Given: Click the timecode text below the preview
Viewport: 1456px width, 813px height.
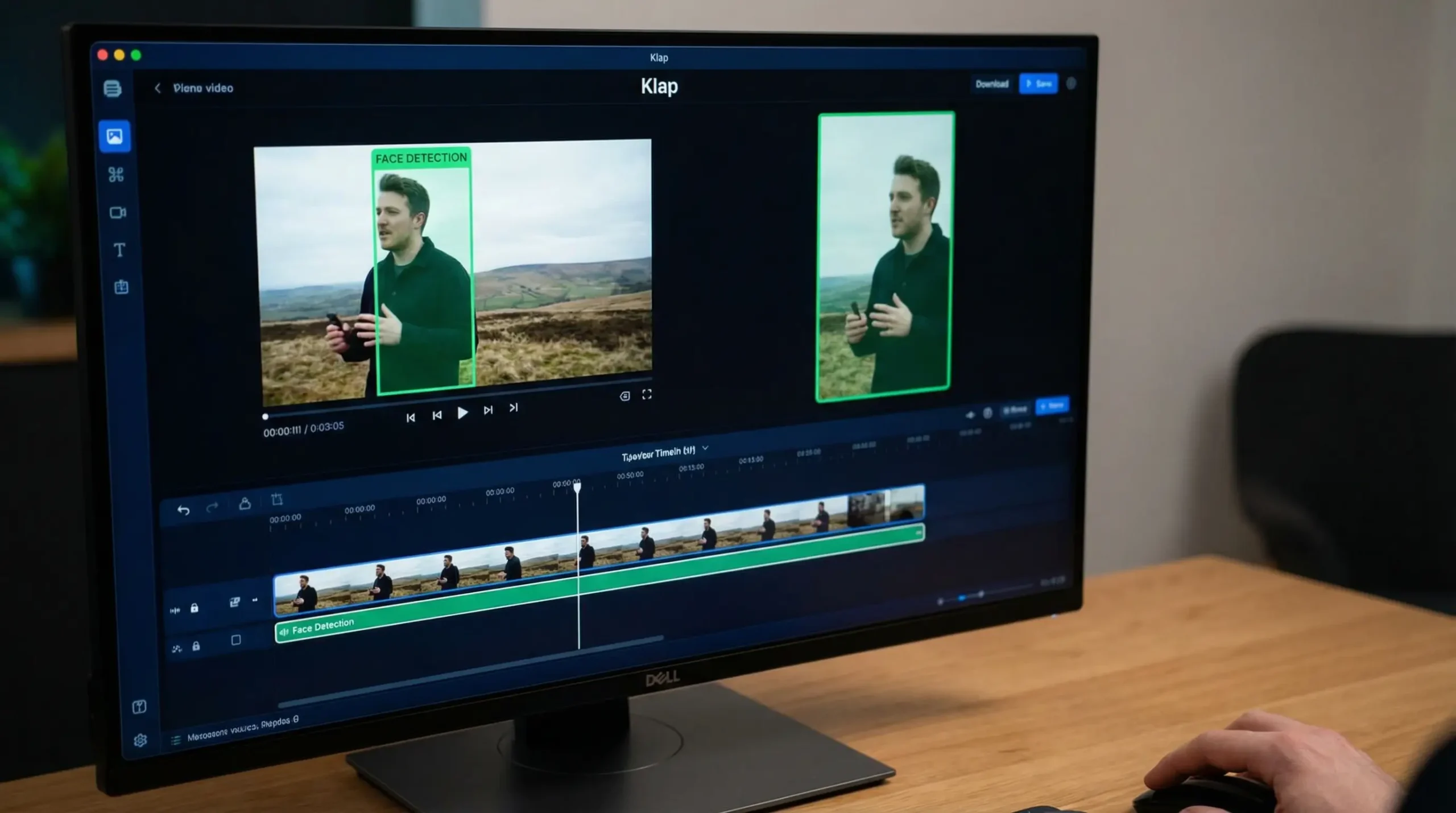Looking at the screenshot, I should [304, 429].
